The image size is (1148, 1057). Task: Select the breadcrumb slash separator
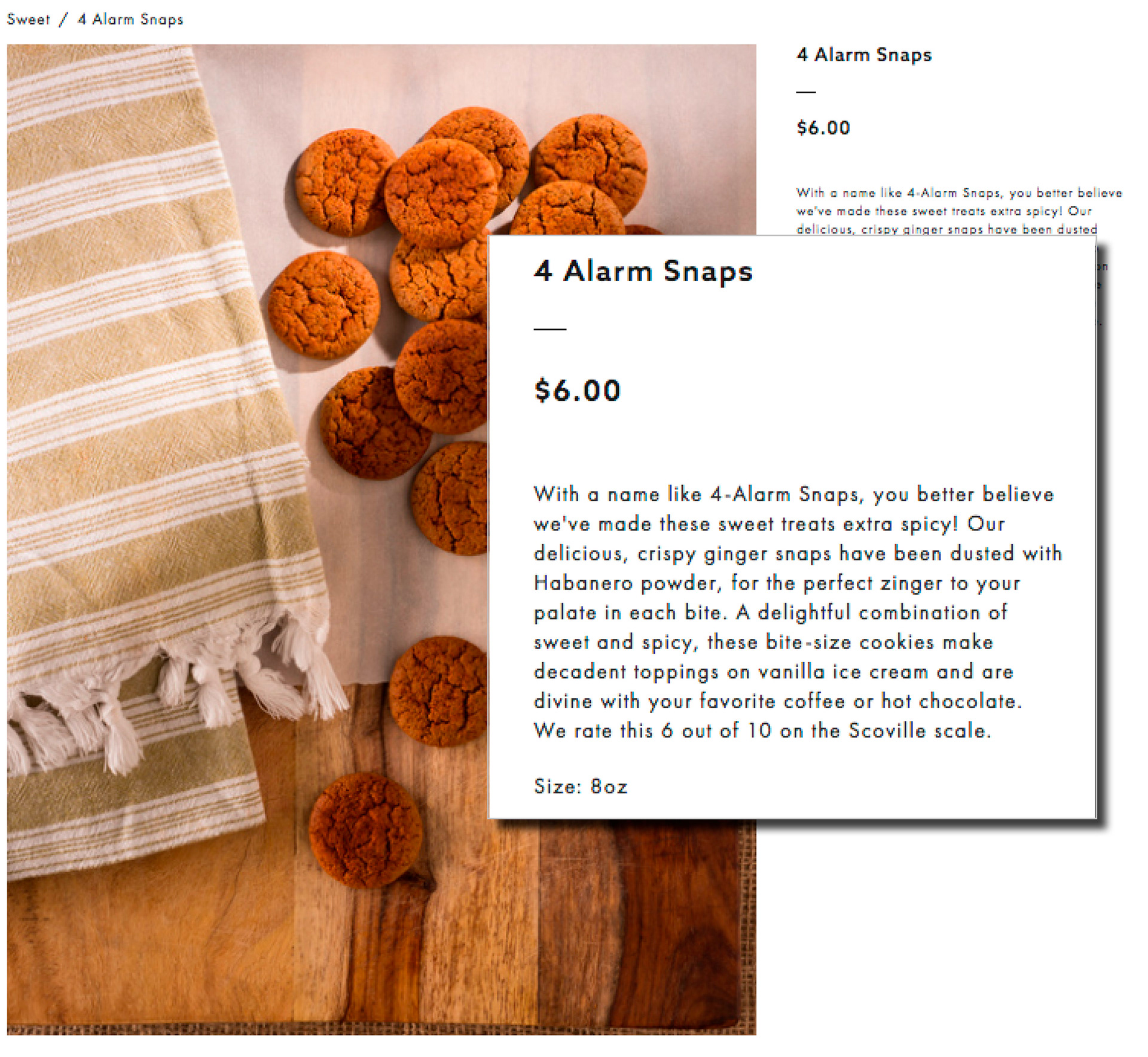point(63,20)
